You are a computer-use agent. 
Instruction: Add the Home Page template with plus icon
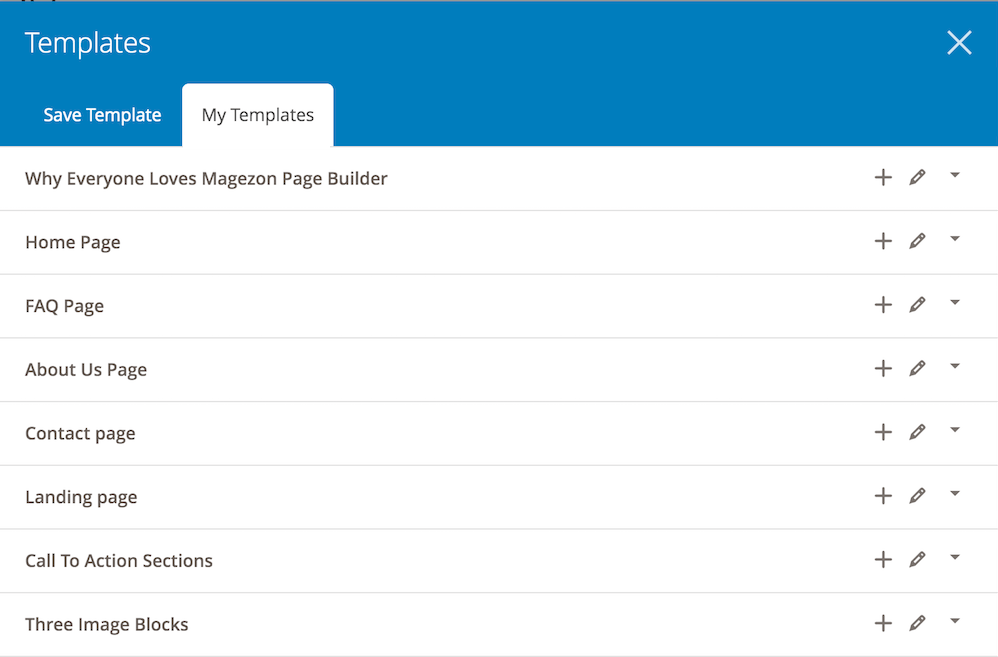[883, 241]
